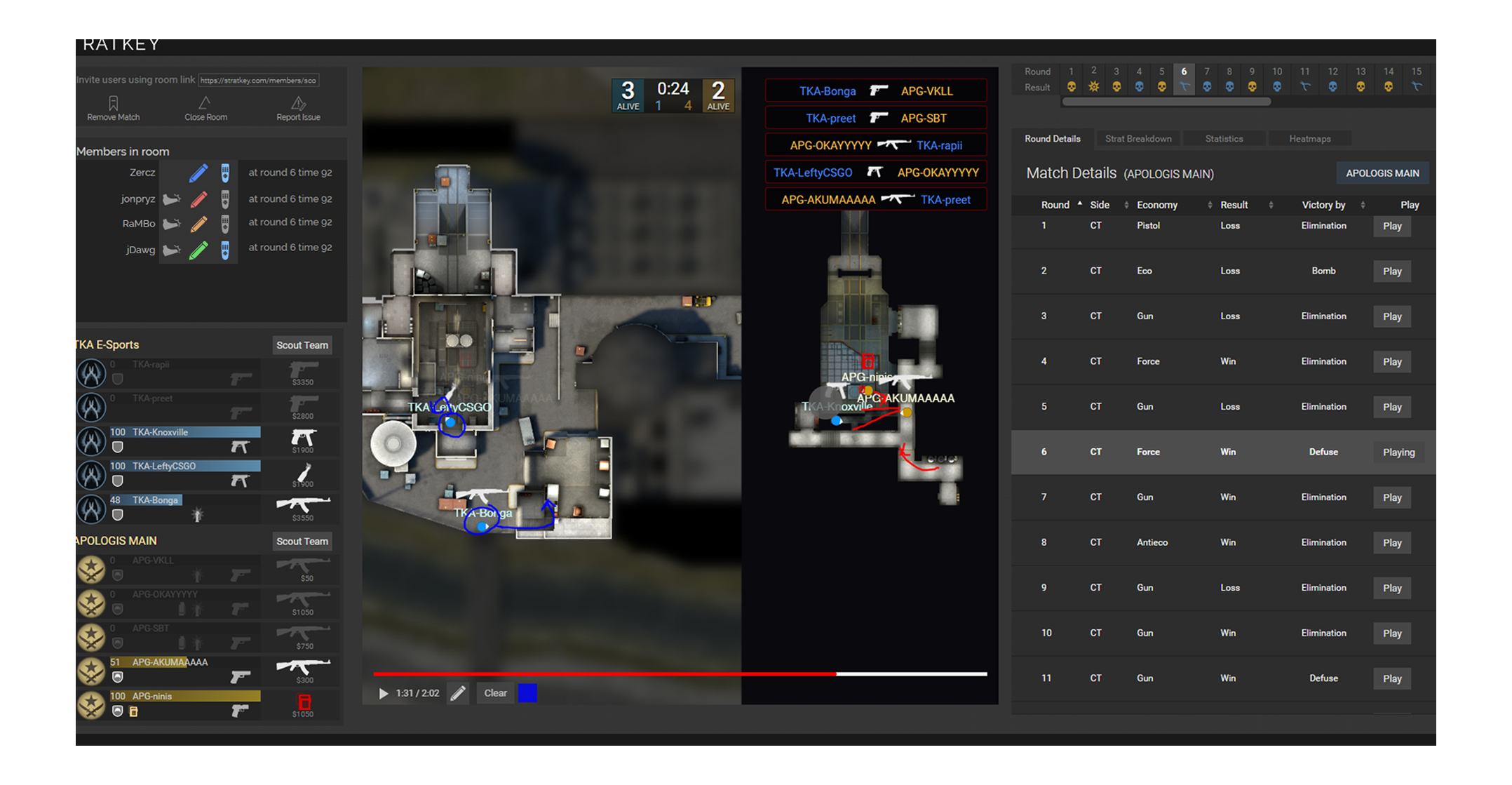Viewport: 1512px width, 785px height.
Task: Click APG-AKUMAAAAA's T star badge
Action: click(91, 671)
